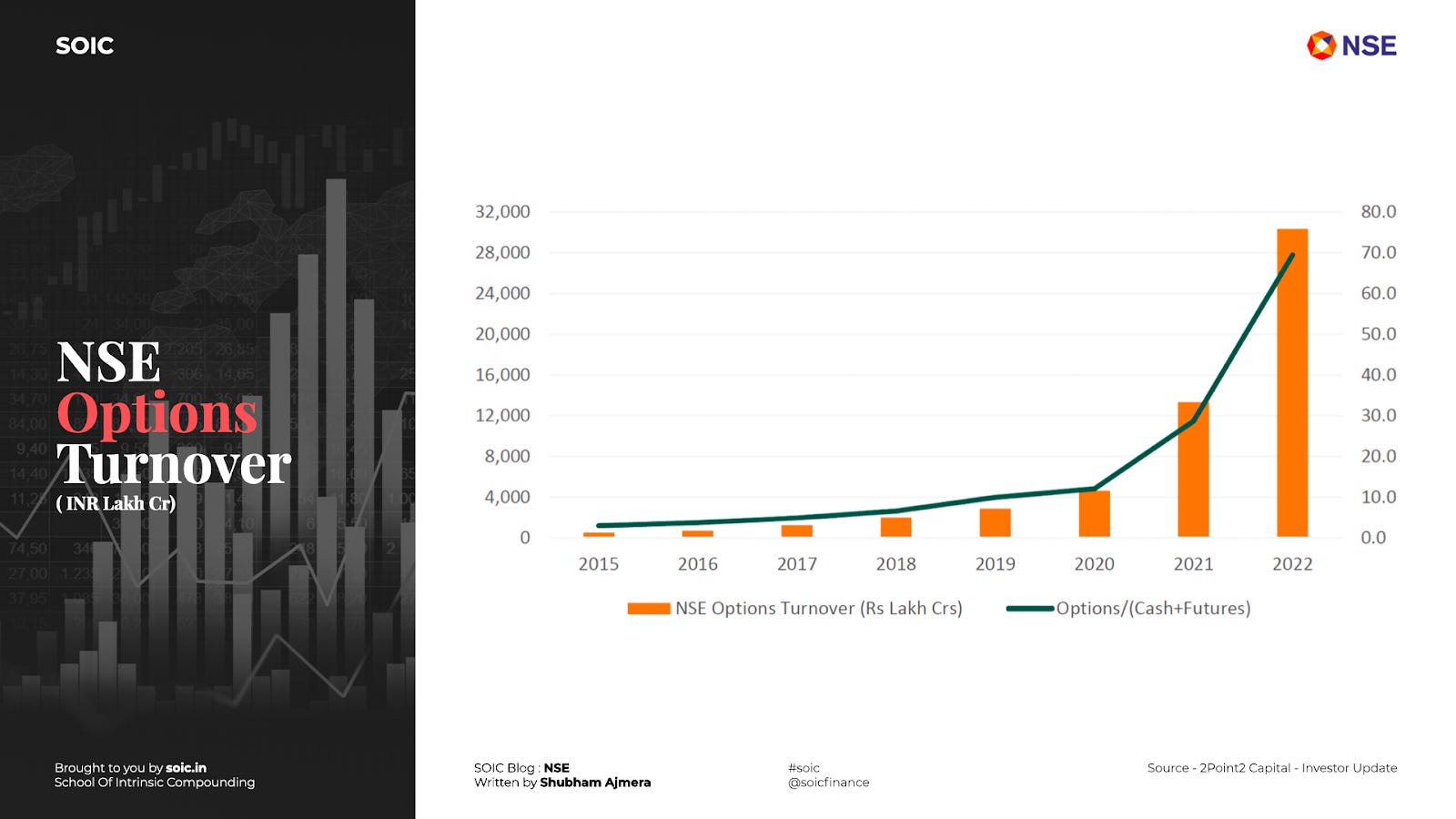Click the 2018 x-axis label
This screenshot has height=819, width=1456.
tap(895, 564)
